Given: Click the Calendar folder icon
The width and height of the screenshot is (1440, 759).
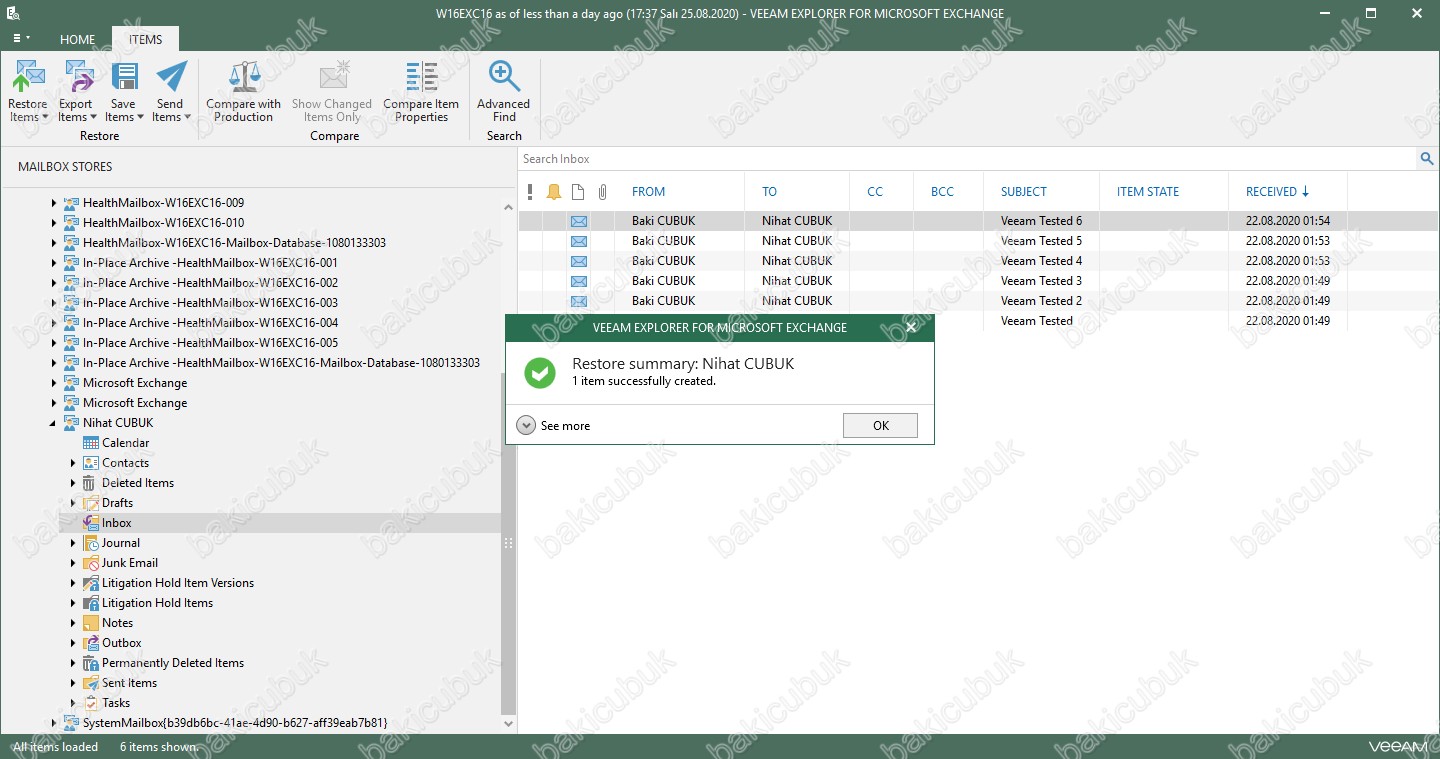Looking at the screenshot, I should click(x=91, y=443).
